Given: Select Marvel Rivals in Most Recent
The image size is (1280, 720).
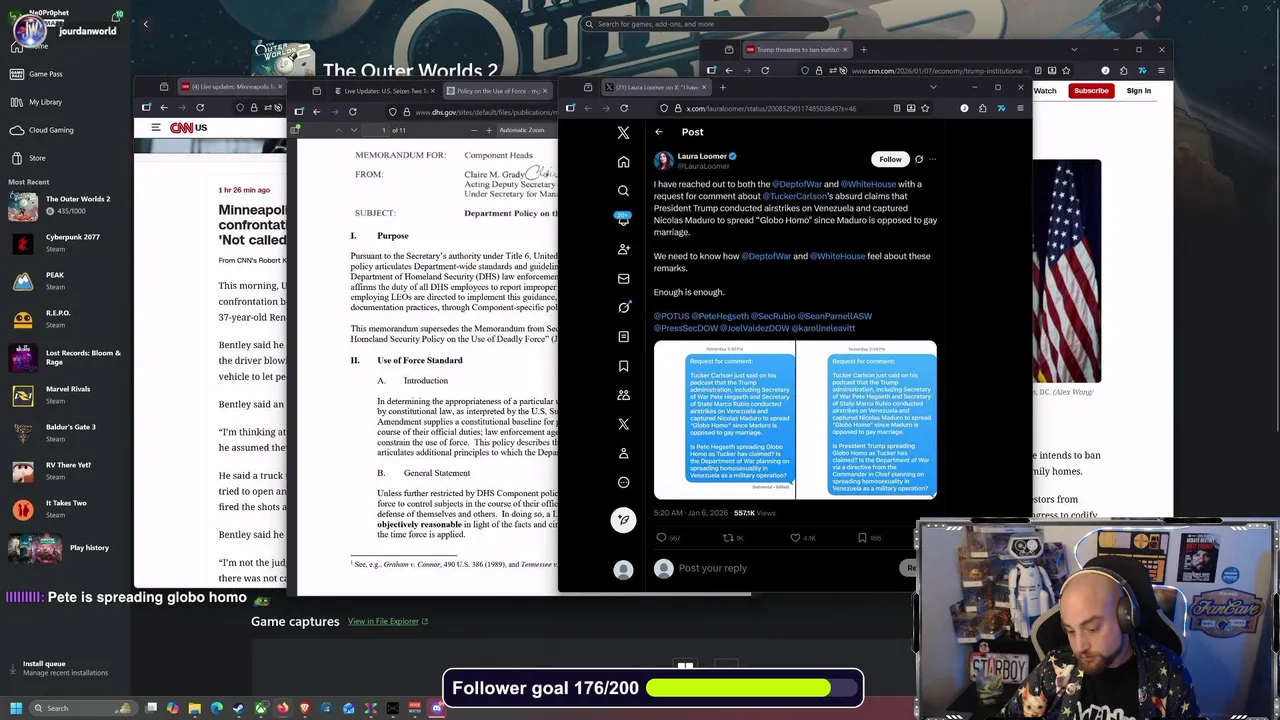Looking at the screenshot, I should 65,395.
